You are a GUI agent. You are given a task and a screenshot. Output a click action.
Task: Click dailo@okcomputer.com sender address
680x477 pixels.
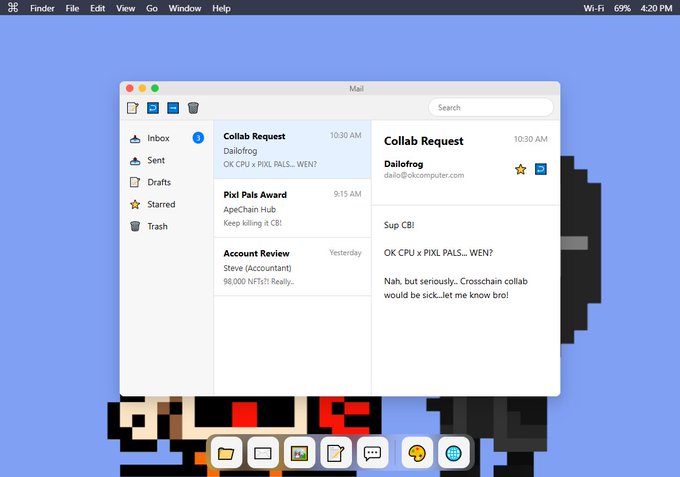[x=424, y=175]
